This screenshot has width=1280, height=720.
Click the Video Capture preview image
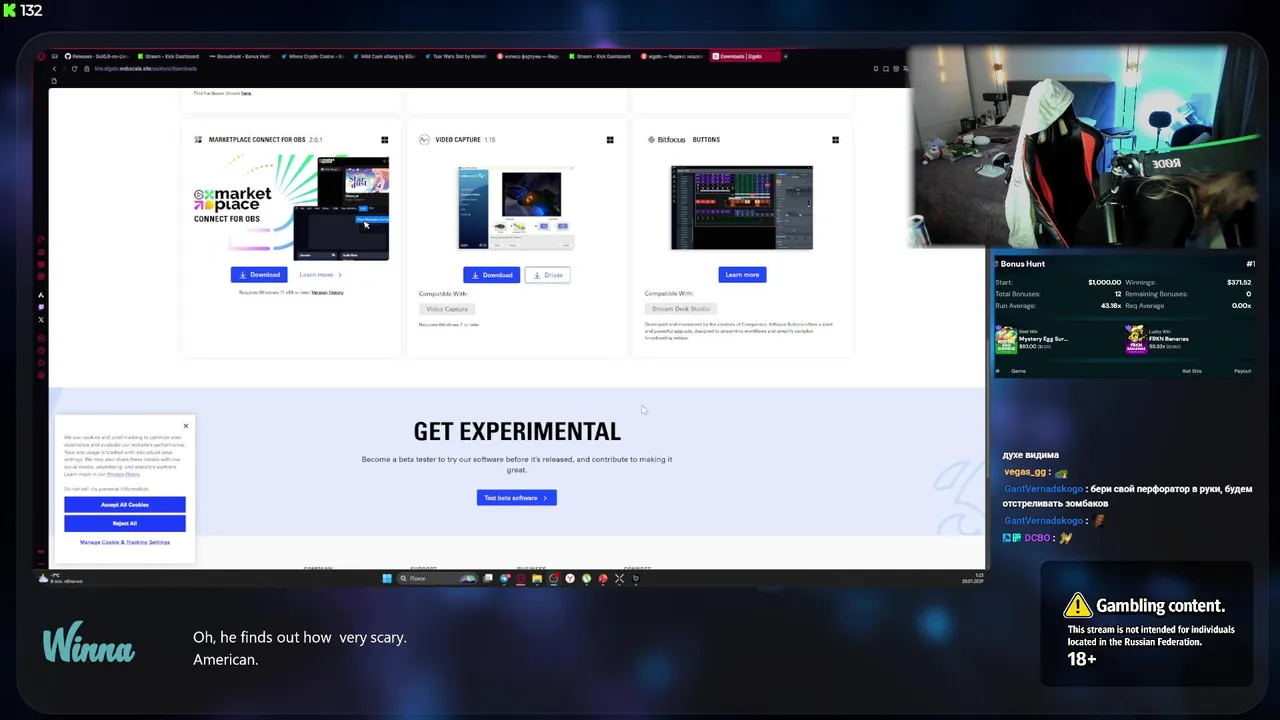tap(516, 208)
